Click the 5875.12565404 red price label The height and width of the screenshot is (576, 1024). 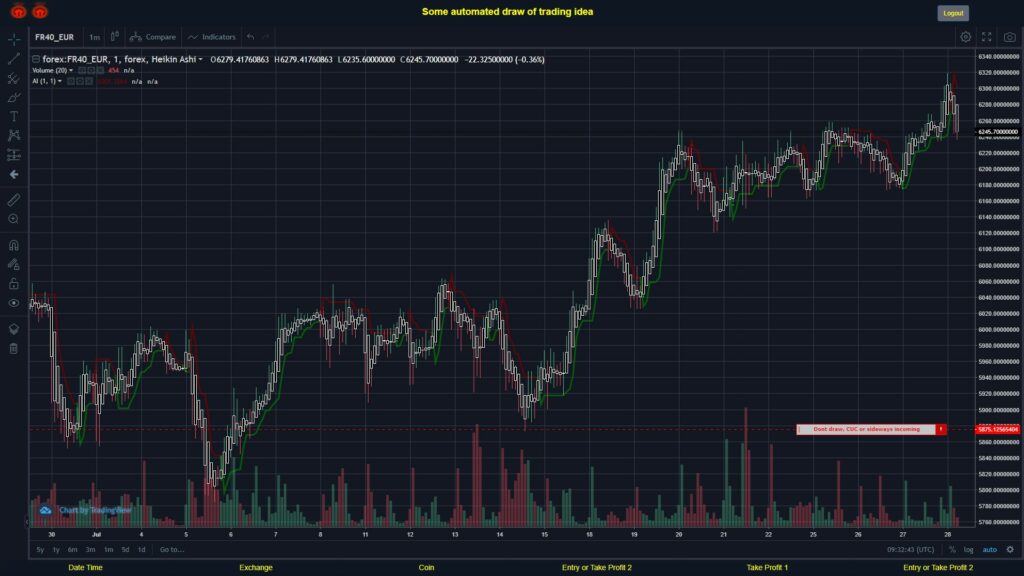[998, 429]
